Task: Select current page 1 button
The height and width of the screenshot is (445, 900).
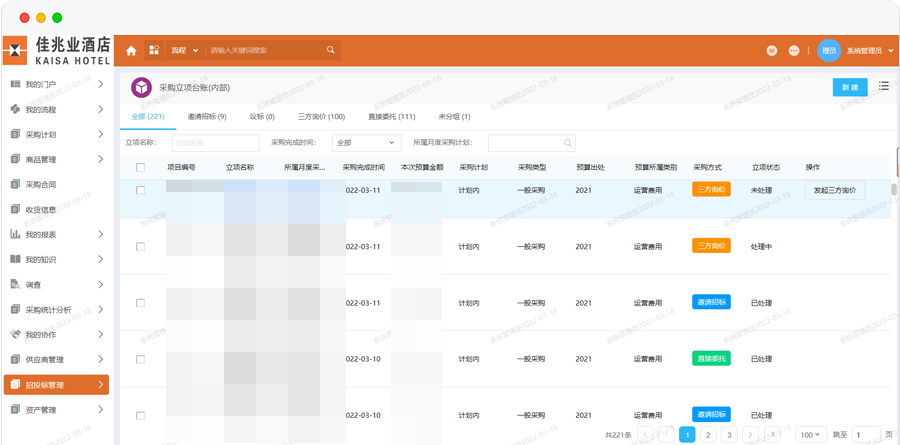Action: click(687, 435)
